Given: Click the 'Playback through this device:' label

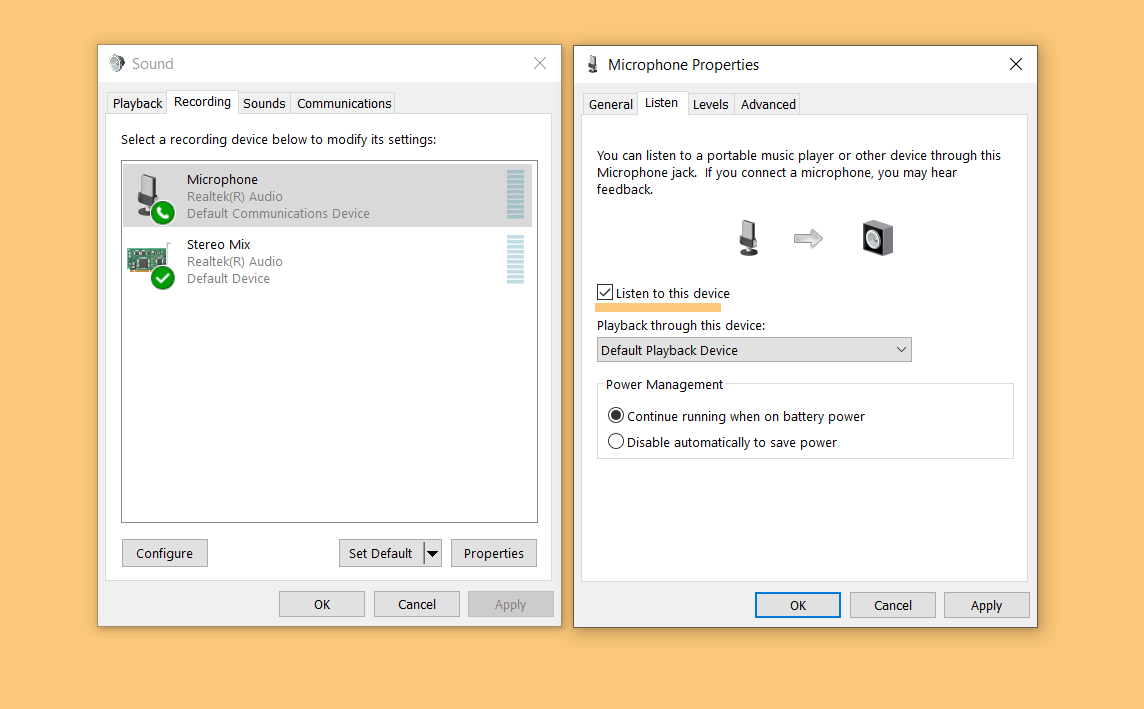Looking at the screenshot, I should [681, 325].
